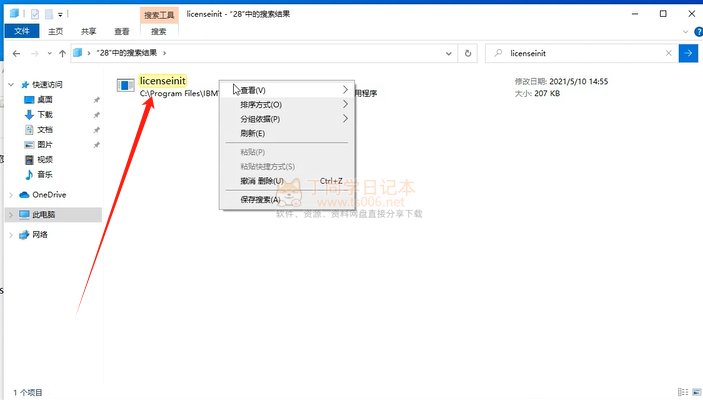703x400 pixels.
Task: Click the Up one level arrow
Action: click(62, 52)
